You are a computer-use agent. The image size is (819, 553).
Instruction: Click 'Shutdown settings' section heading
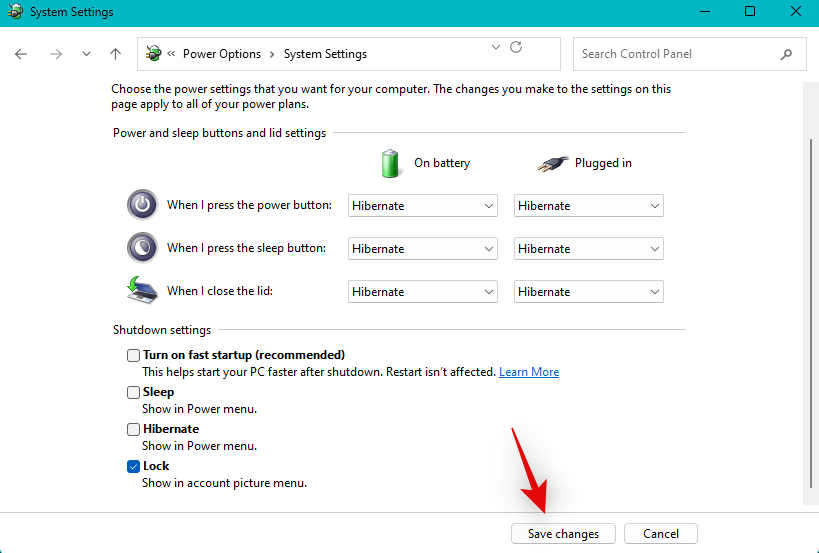point(162,330)
